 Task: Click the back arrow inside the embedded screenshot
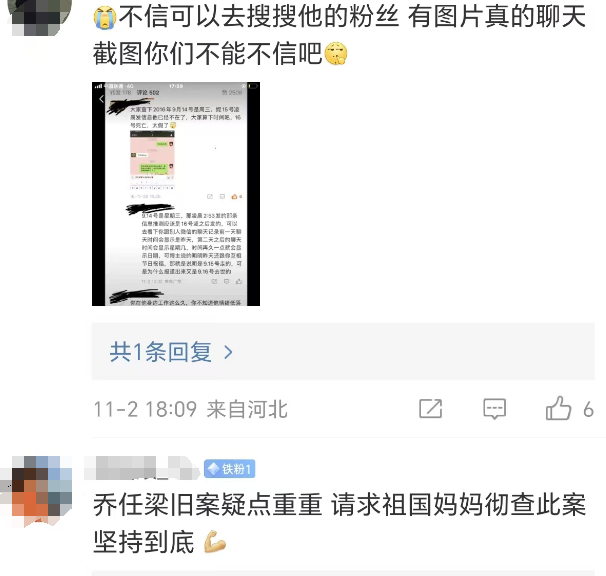pyautogui.click(x=101, y=99)
